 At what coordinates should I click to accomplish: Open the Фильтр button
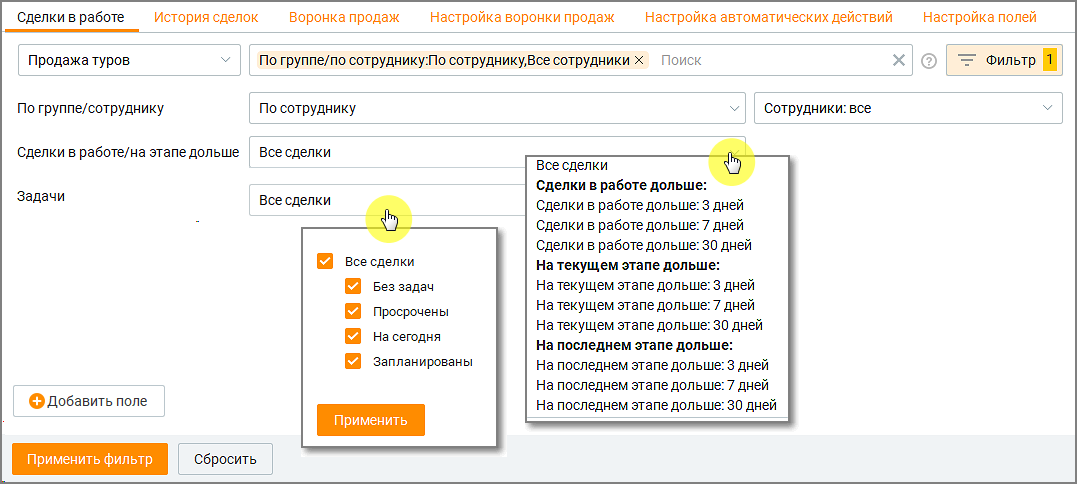tap(1004, 60)
